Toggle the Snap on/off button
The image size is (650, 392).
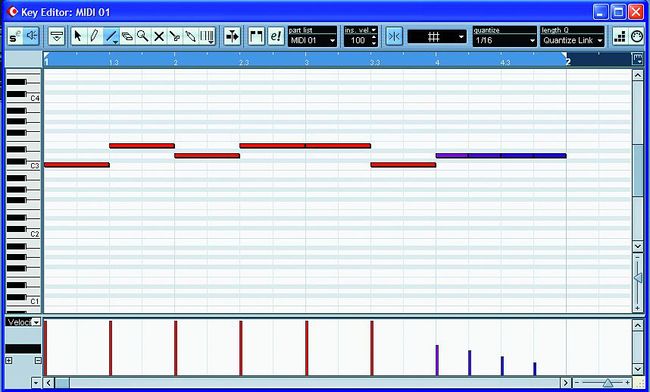tap(394, 36)
